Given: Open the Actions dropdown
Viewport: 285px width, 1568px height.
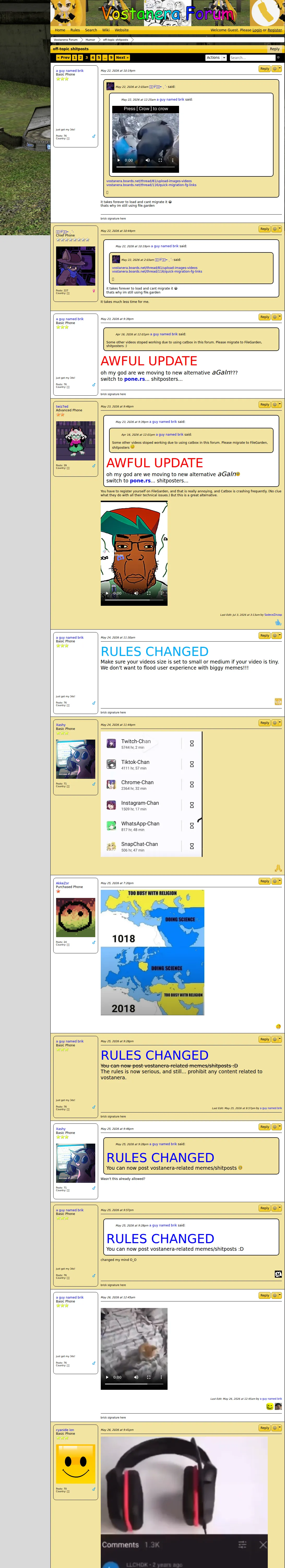Looking at the screenshot, I should (x=216, y=58).
